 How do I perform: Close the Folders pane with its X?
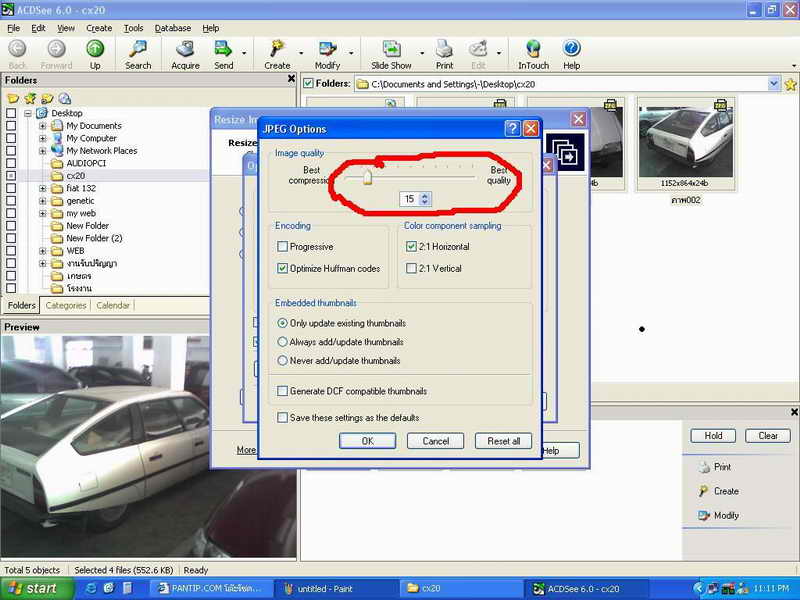(291, 79)
